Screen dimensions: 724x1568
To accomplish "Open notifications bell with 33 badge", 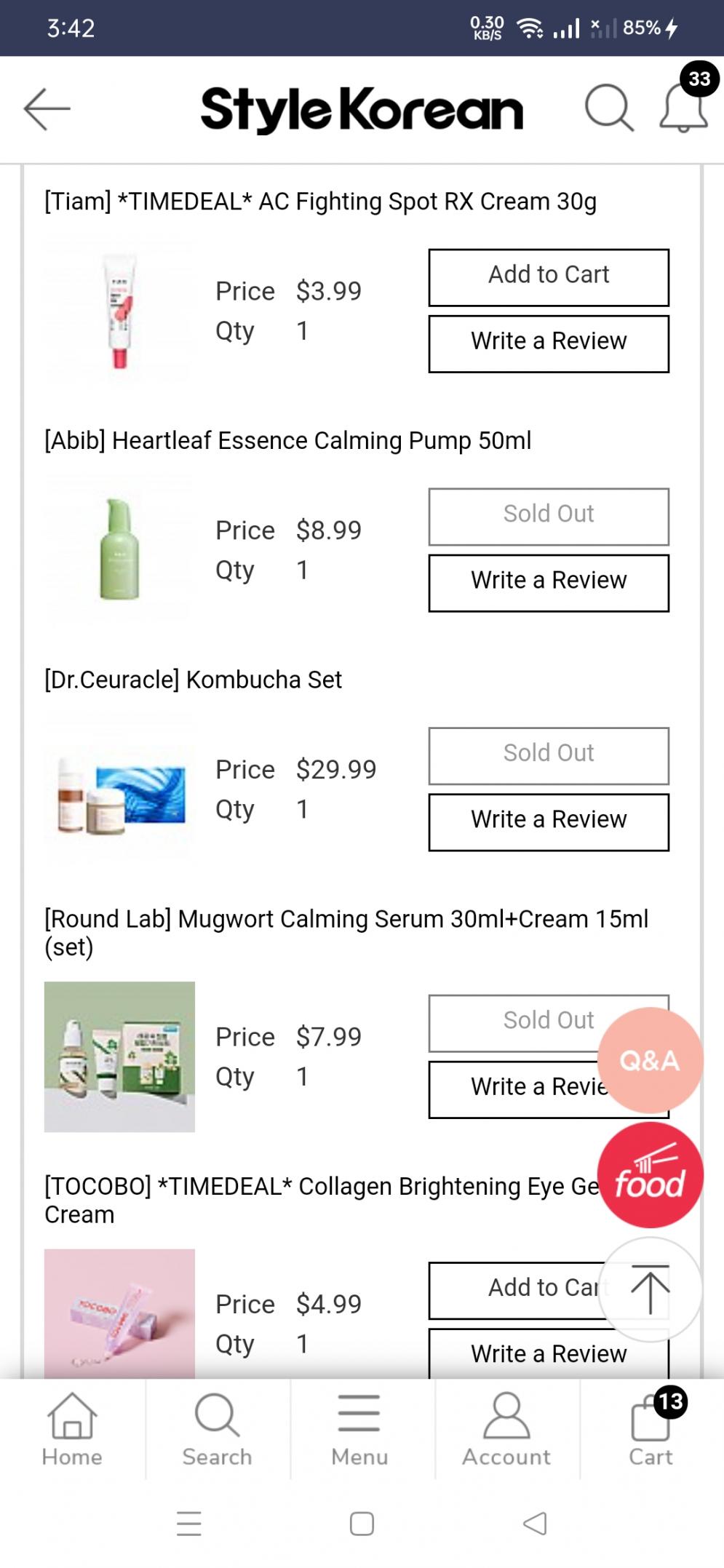I will [684, 108].
